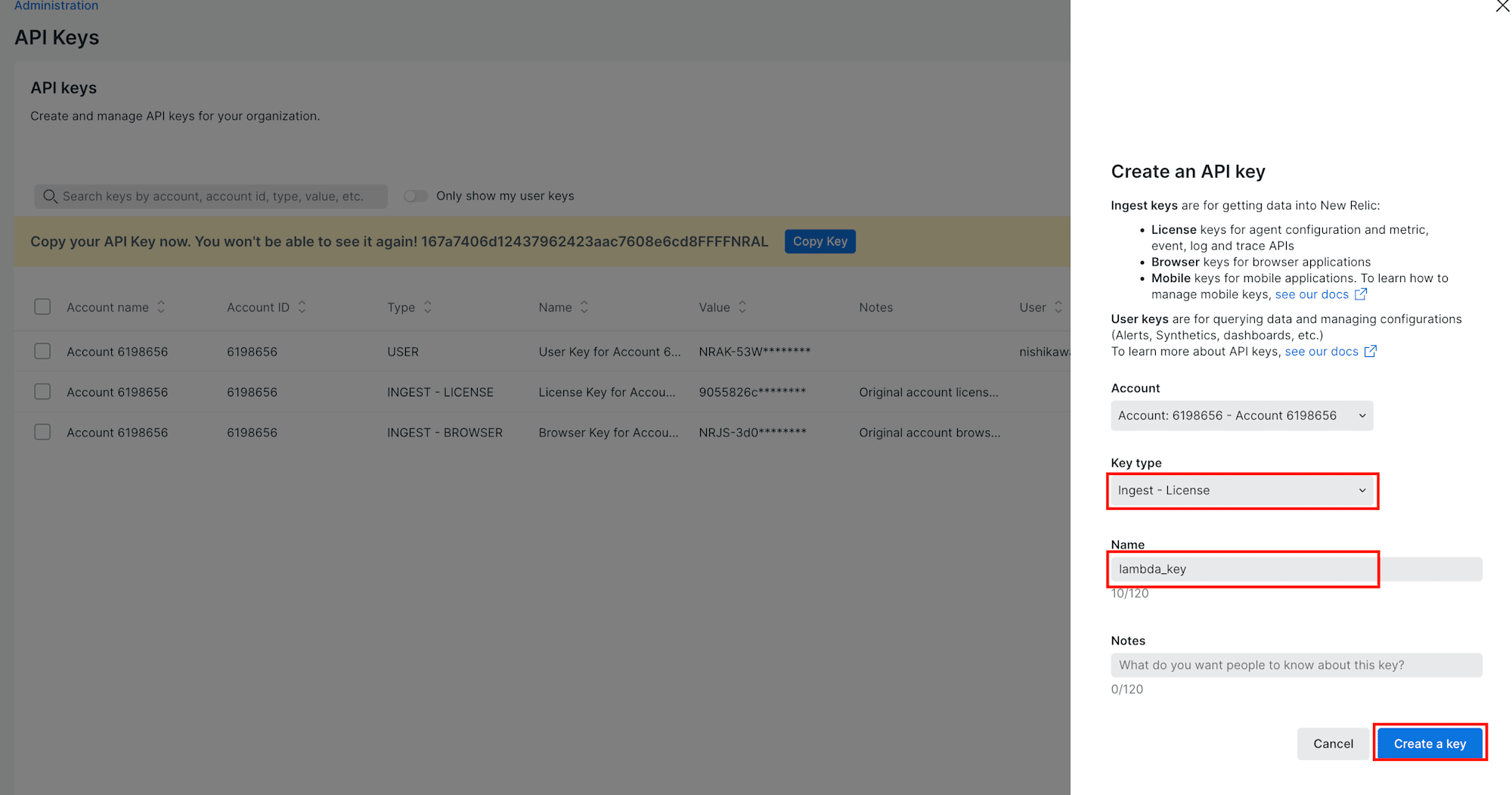Image resolution: width=1512 pixels, height=795 pixels.
Task: Open the Key type dropdown
Action: pos(1241,490)
